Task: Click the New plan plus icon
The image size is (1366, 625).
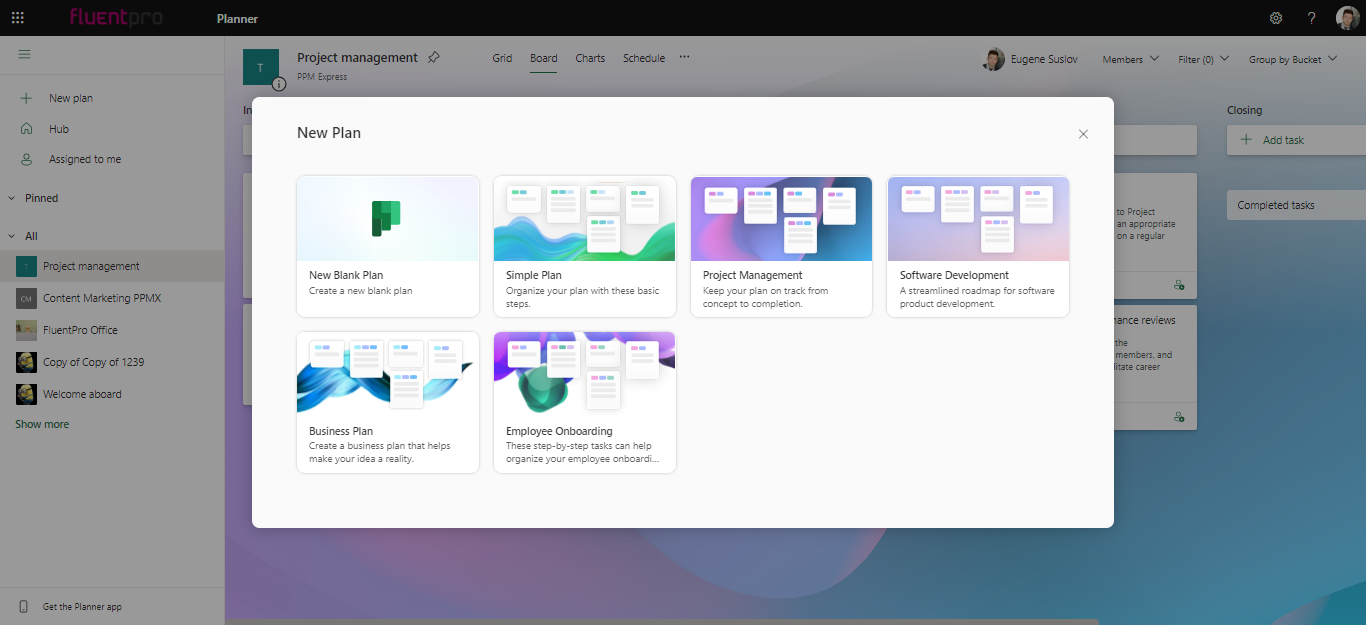Action: (x=26, y=98)
